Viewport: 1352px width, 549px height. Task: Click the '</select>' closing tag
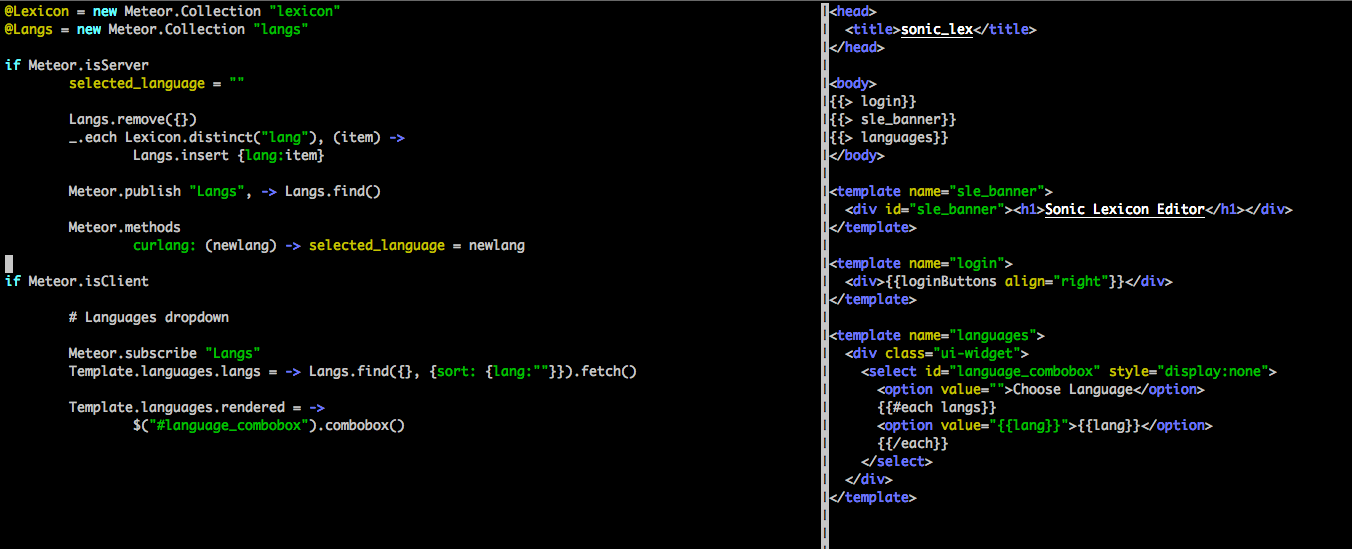[x=897, y=461]
